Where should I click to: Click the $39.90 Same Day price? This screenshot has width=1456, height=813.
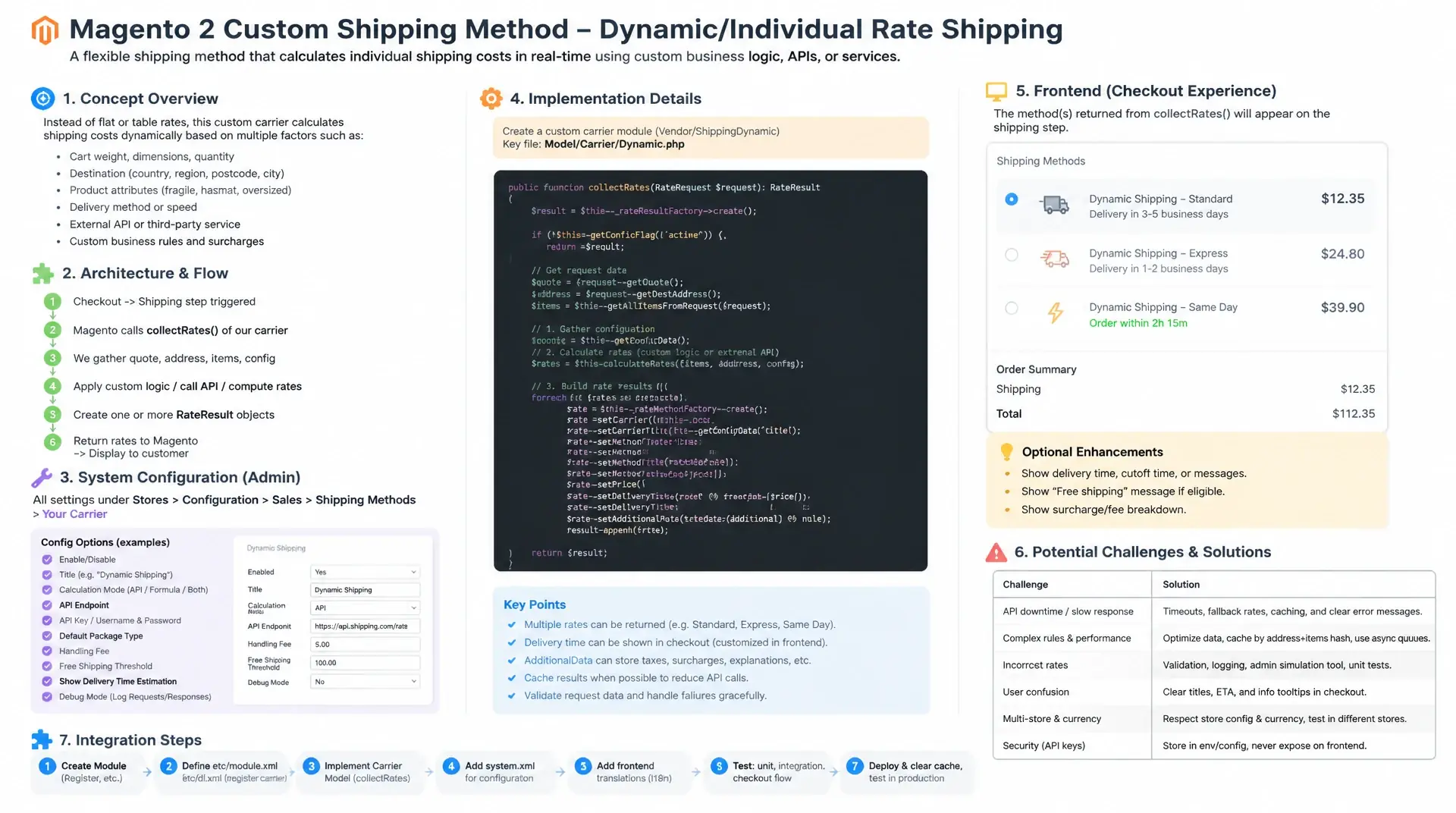pyautogui.click(x=1342, y=308)
